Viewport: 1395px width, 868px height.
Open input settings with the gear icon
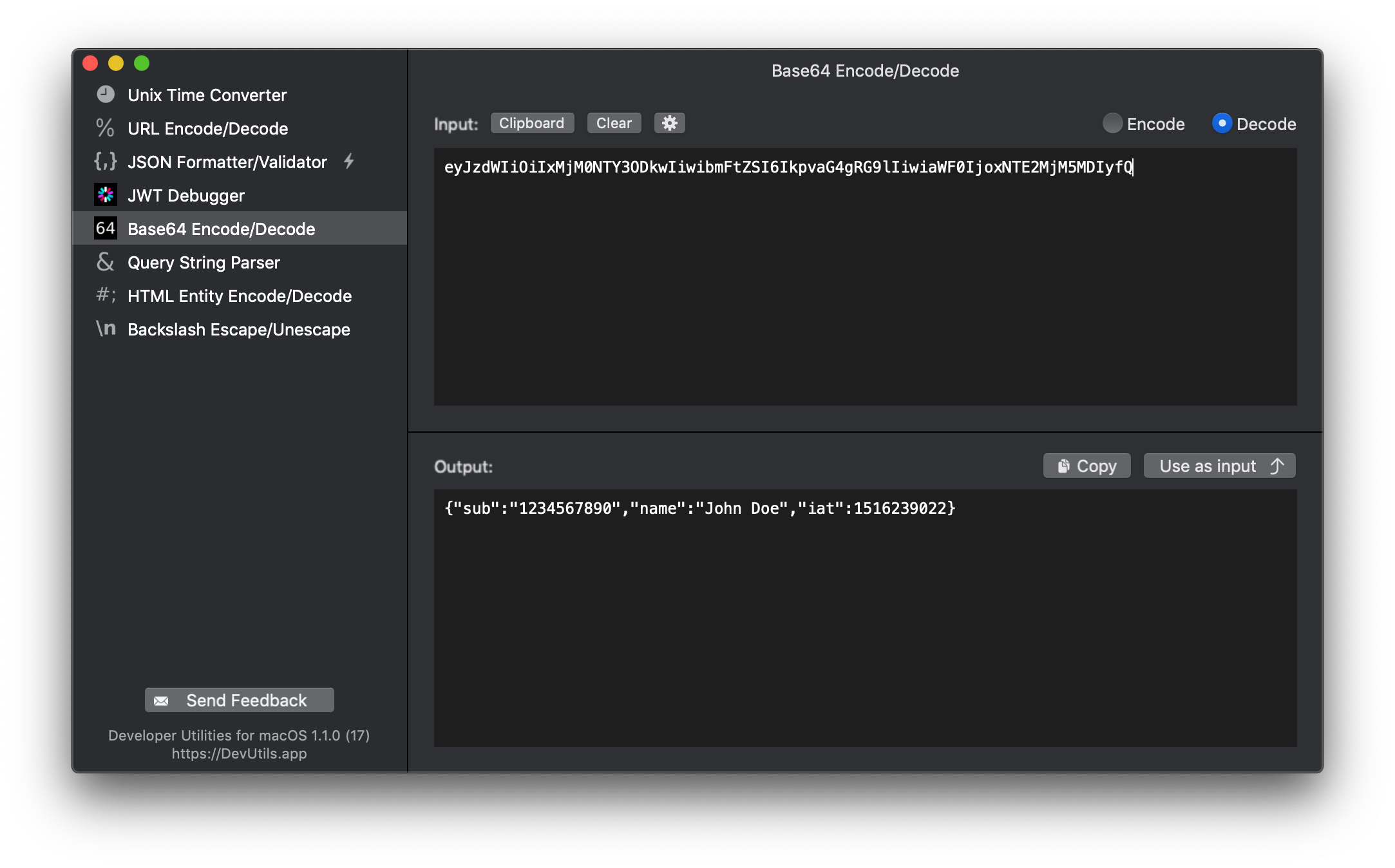click(x=670, y=123)
